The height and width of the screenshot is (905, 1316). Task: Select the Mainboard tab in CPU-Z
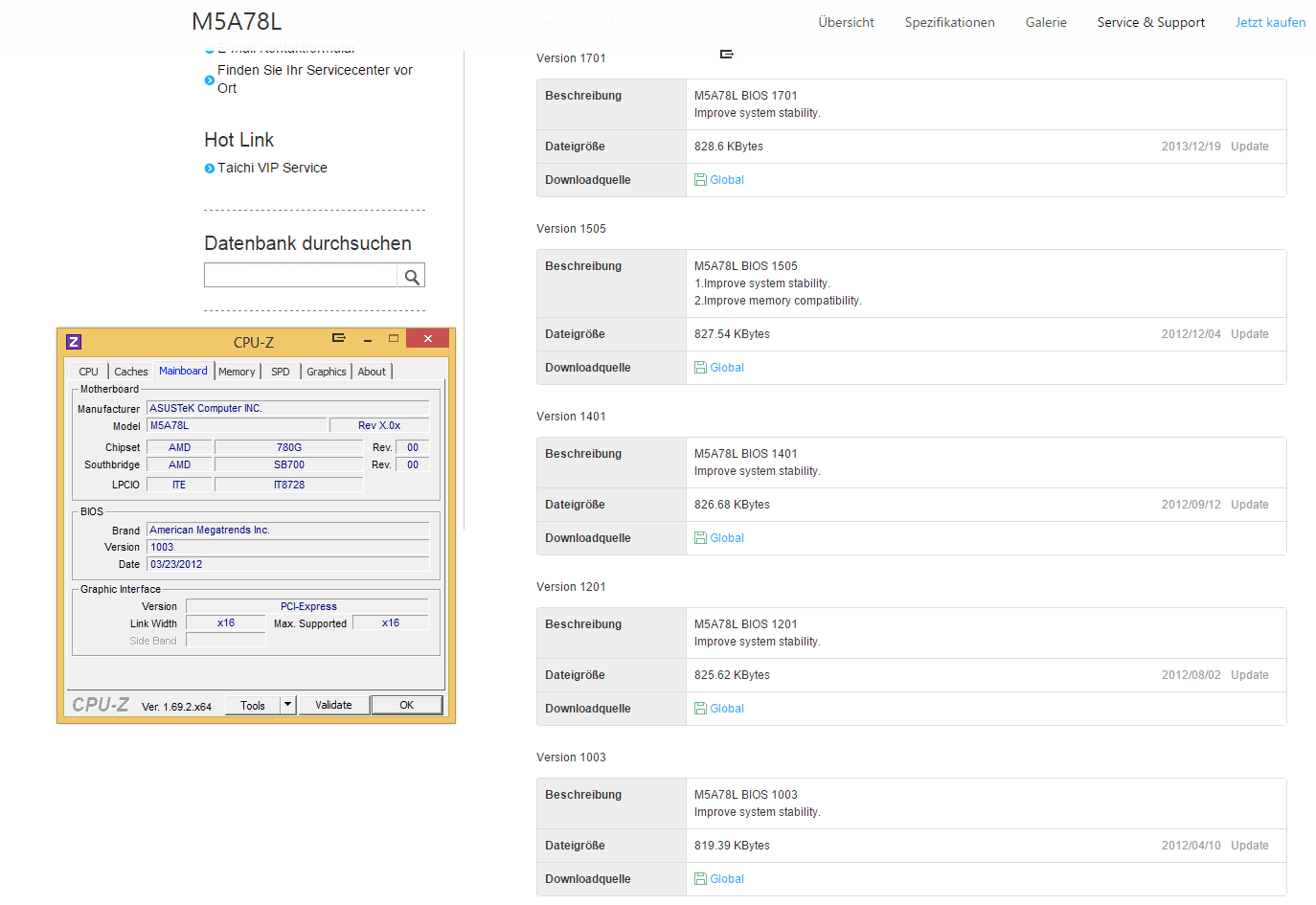[x=183, y=371]
